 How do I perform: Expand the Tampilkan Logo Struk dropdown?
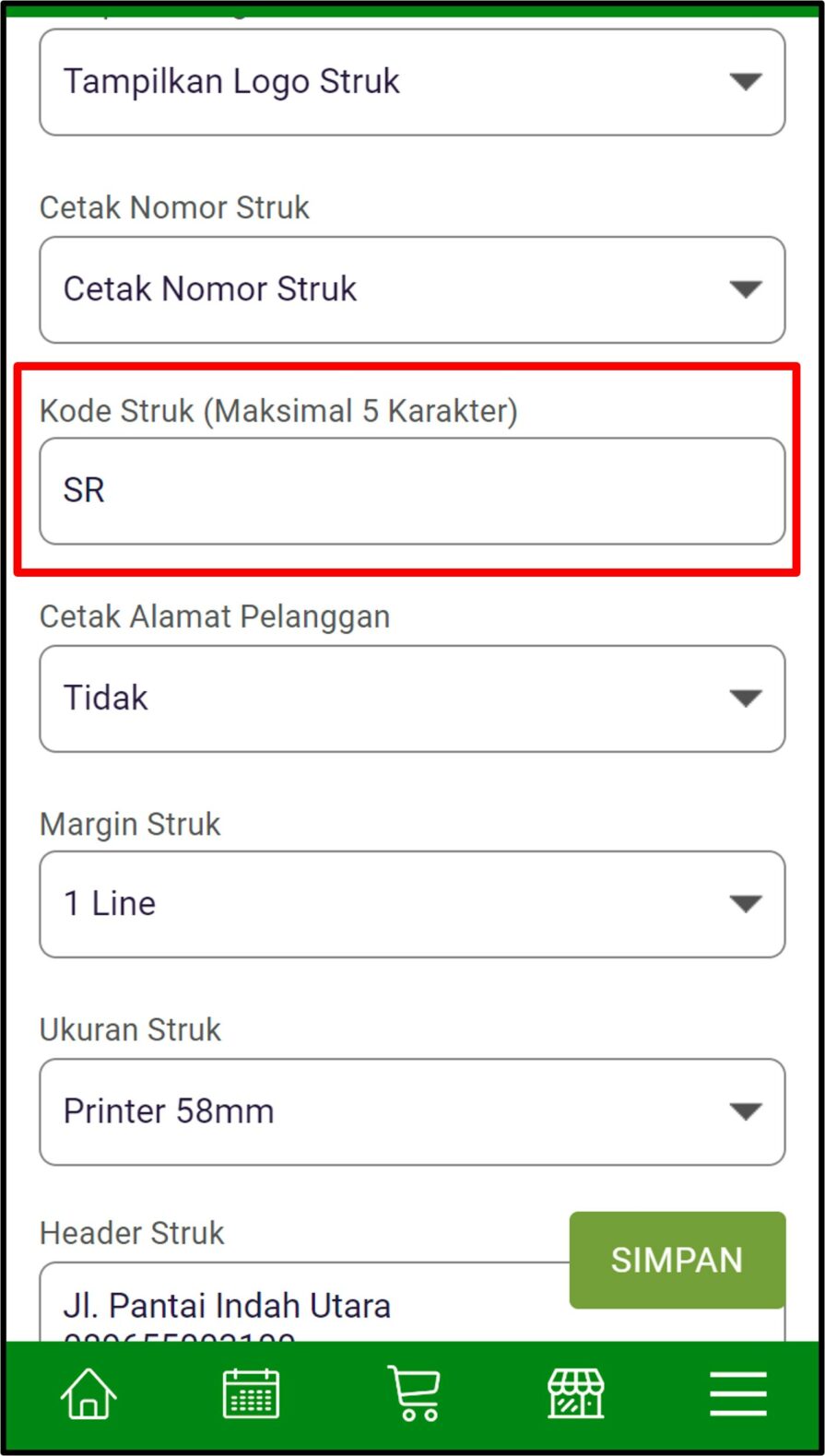point(412,81)
